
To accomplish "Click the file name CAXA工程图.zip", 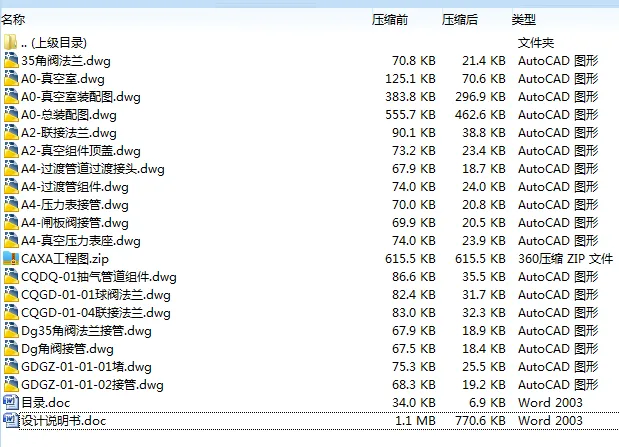I will pos(65,259).
